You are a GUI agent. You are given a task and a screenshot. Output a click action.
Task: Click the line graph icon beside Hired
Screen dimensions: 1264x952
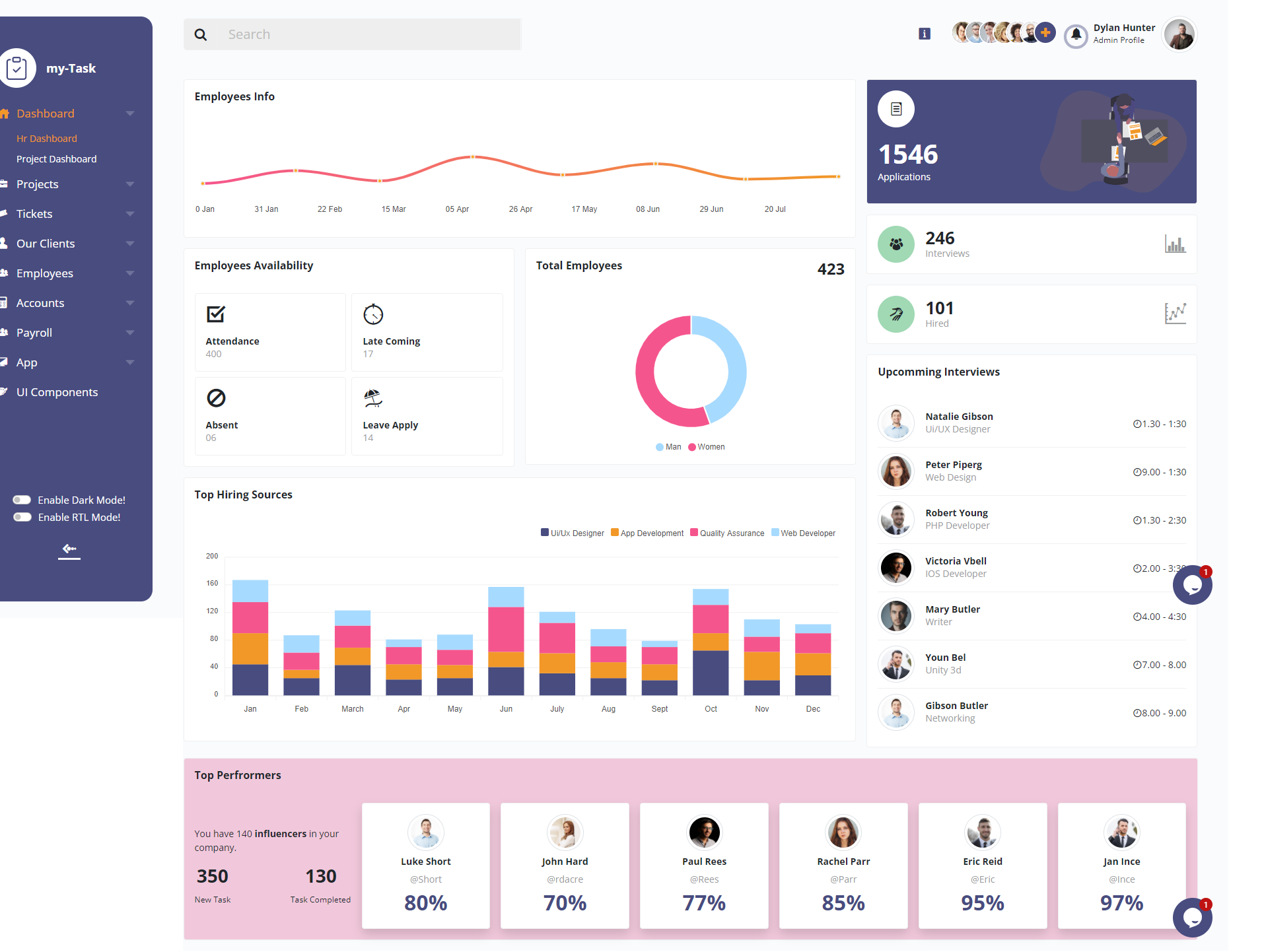pos(1175,314)
